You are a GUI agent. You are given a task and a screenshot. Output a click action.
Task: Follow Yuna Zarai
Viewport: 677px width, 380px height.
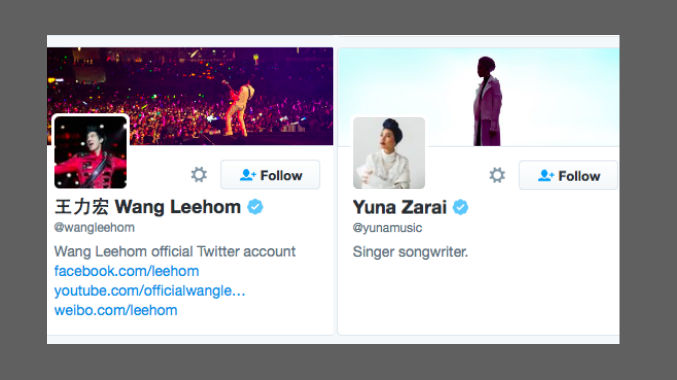click(568, 175)
